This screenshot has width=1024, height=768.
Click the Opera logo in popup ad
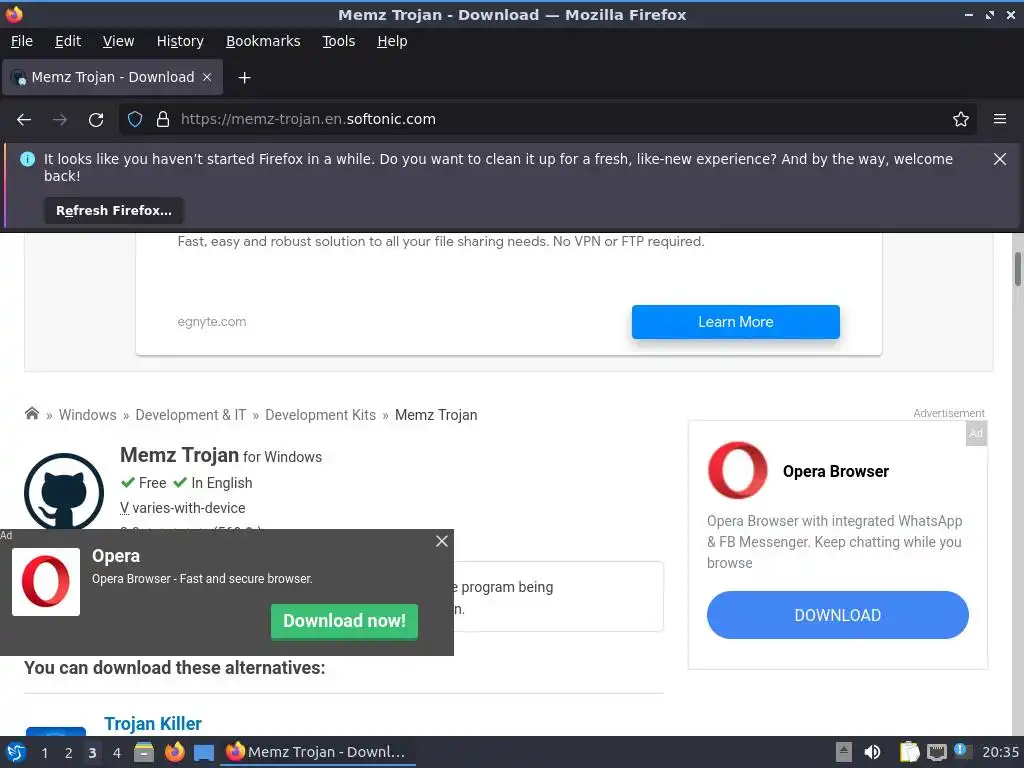(46, 582)
